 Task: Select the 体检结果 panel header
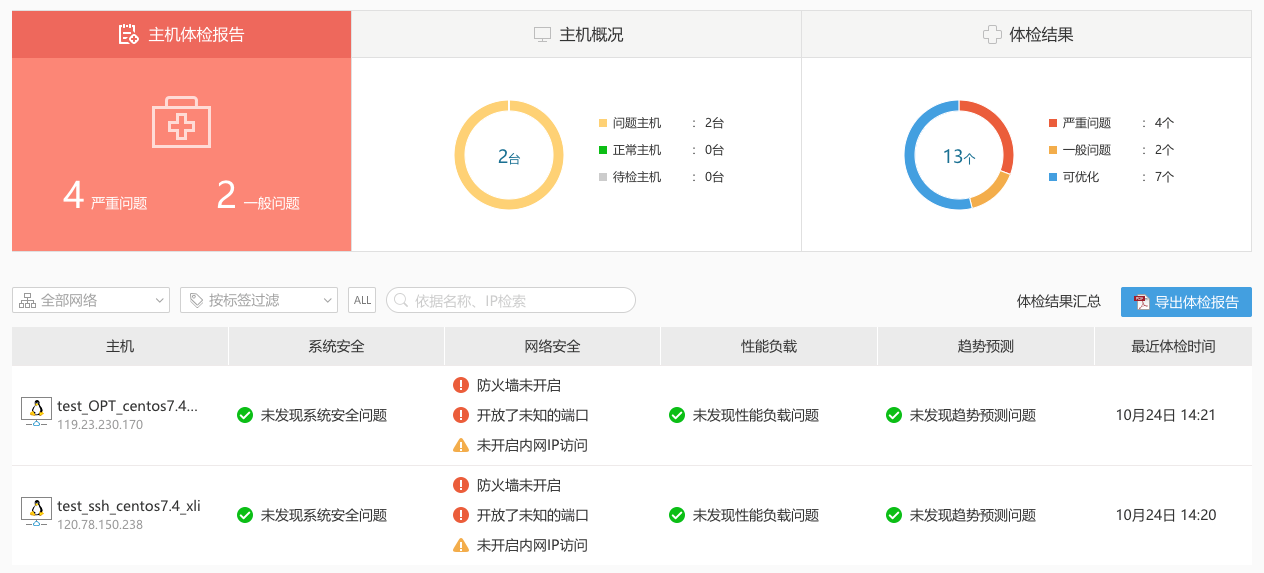[1026, 35]
